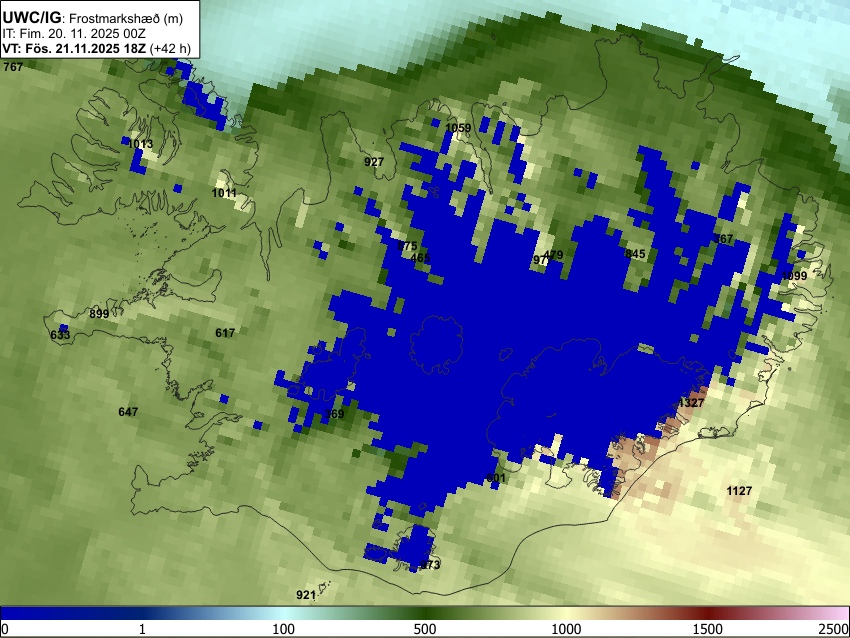Click the map value 1099
Screen dimensions: 850x638
794,276
